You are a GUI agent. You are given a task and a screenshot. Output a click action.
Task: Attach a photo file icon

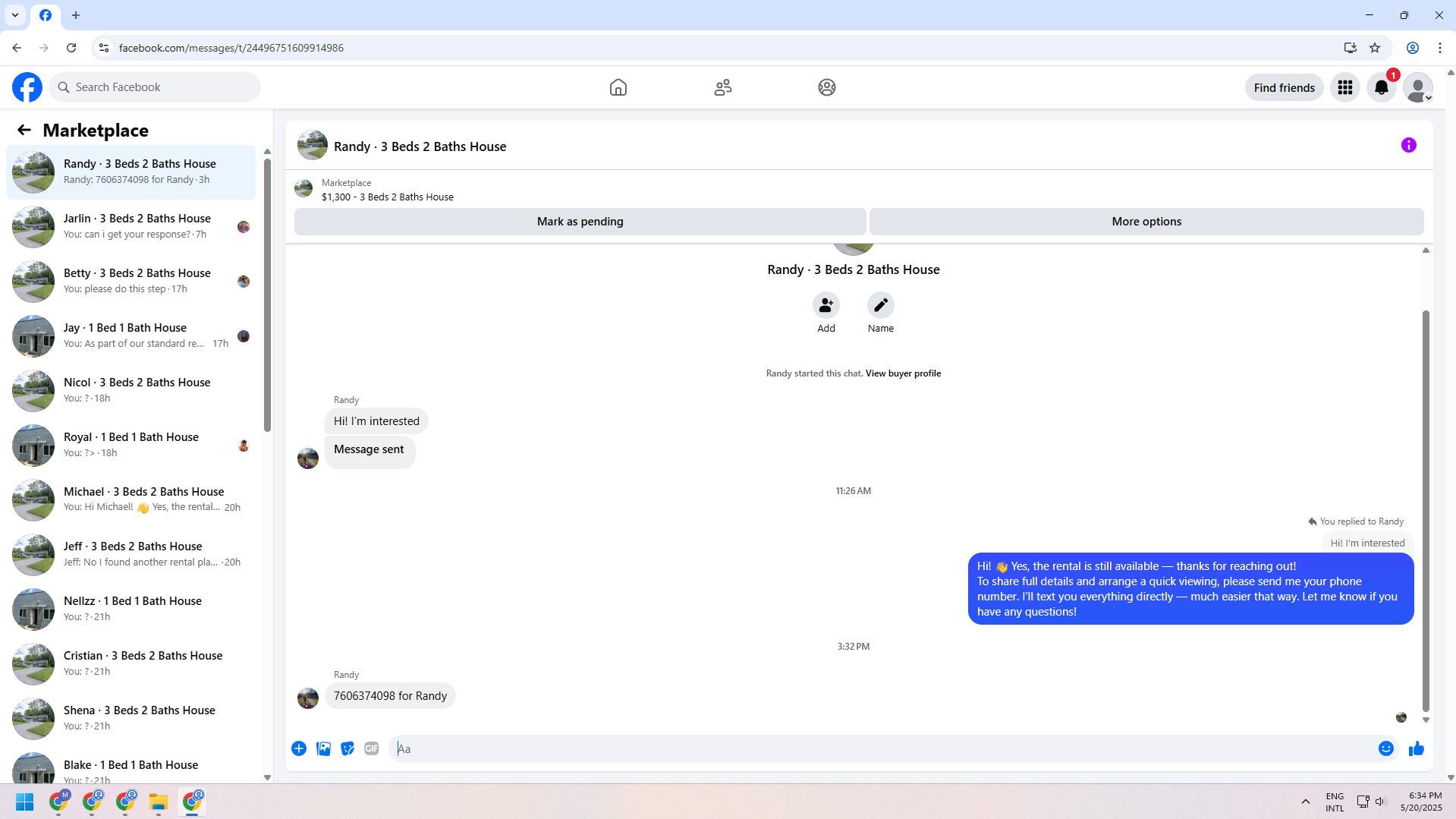(x=323, y=748)
